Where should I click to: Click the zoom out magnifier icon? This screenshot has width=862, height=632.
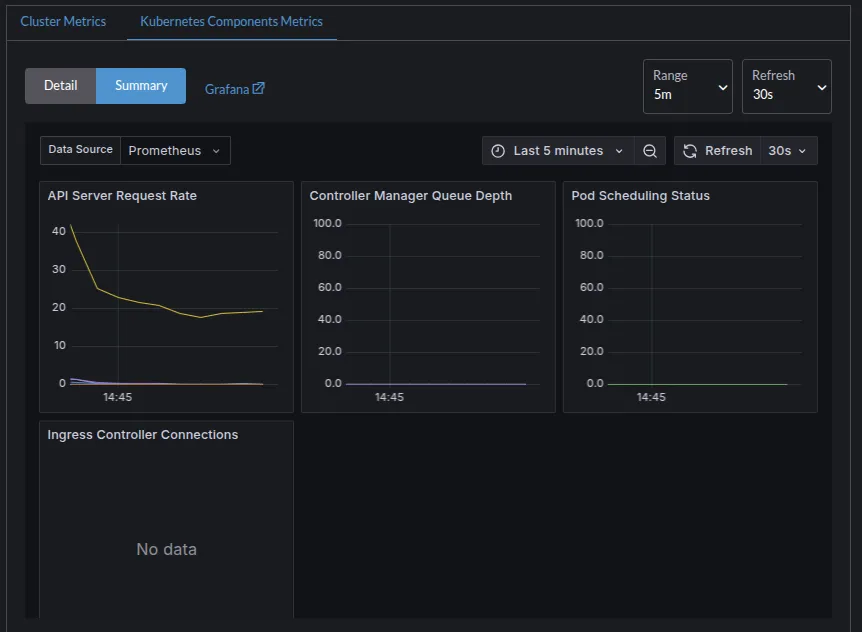650,151
